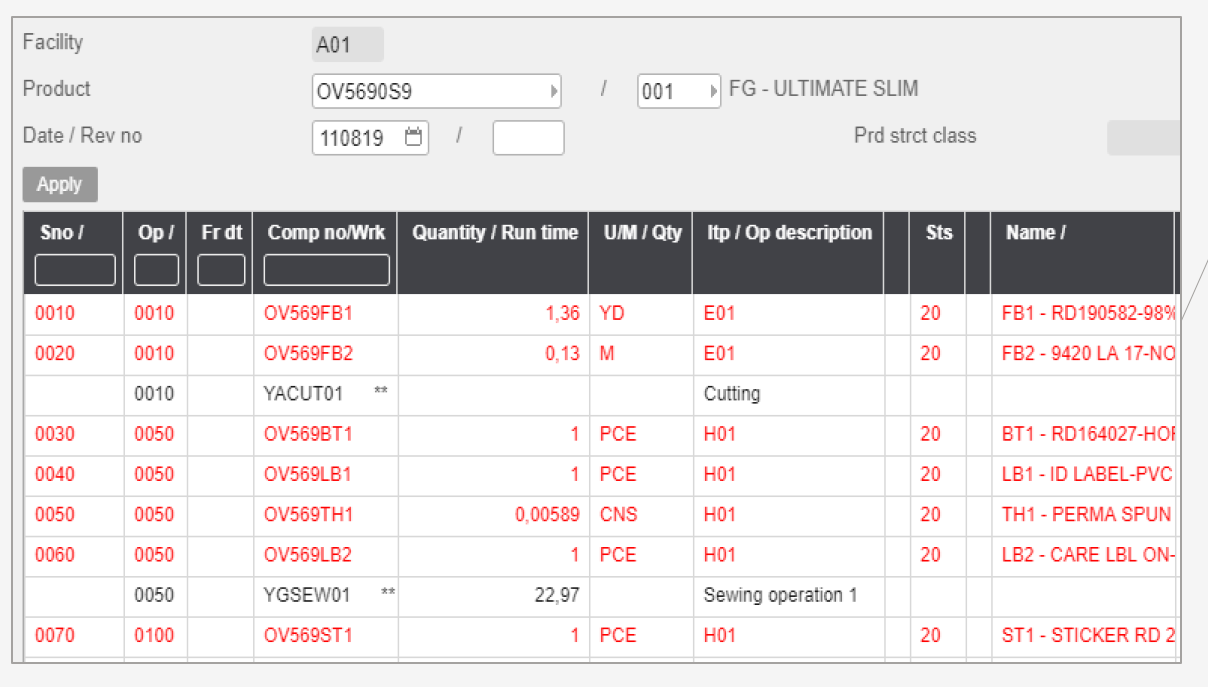Click sequence number 0070 row
The width and height of the screenshot is (1208, 687).
click(x=55, y=636)
